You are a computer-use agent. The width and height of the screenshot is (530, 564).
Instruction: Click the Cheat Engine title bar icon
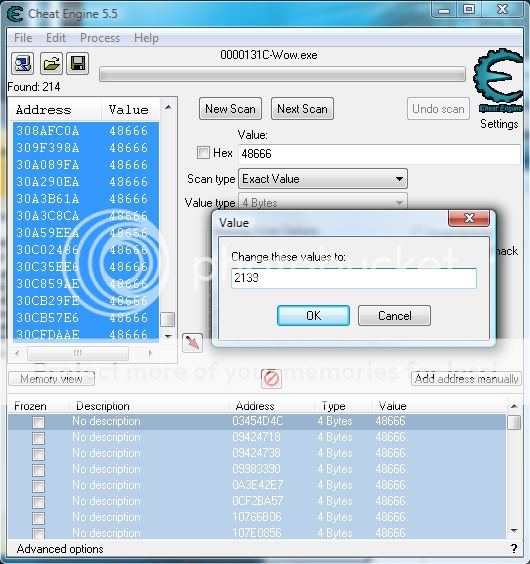pyautogui.click(x=15, y=14)
